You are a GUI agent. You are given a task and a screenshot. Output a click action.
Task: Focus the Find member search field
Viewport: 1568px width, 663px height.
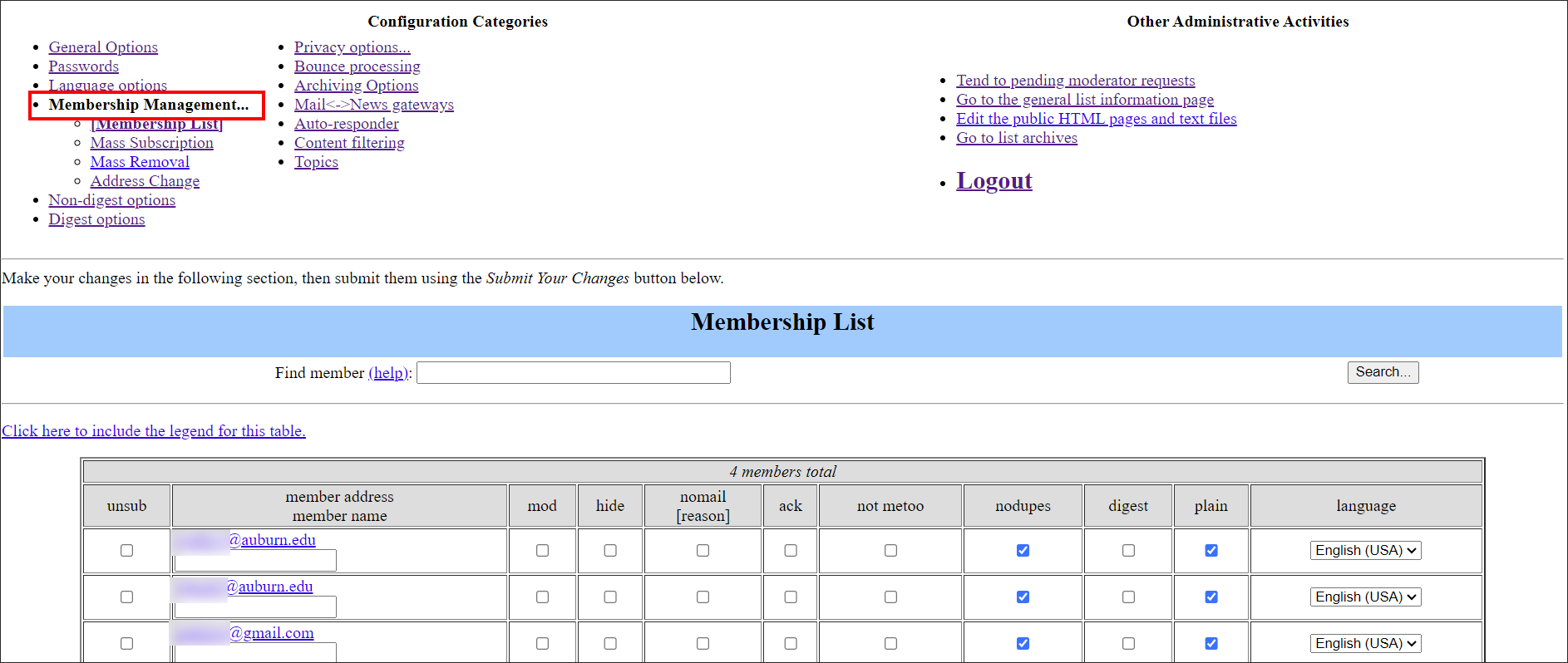coord(573,372)
